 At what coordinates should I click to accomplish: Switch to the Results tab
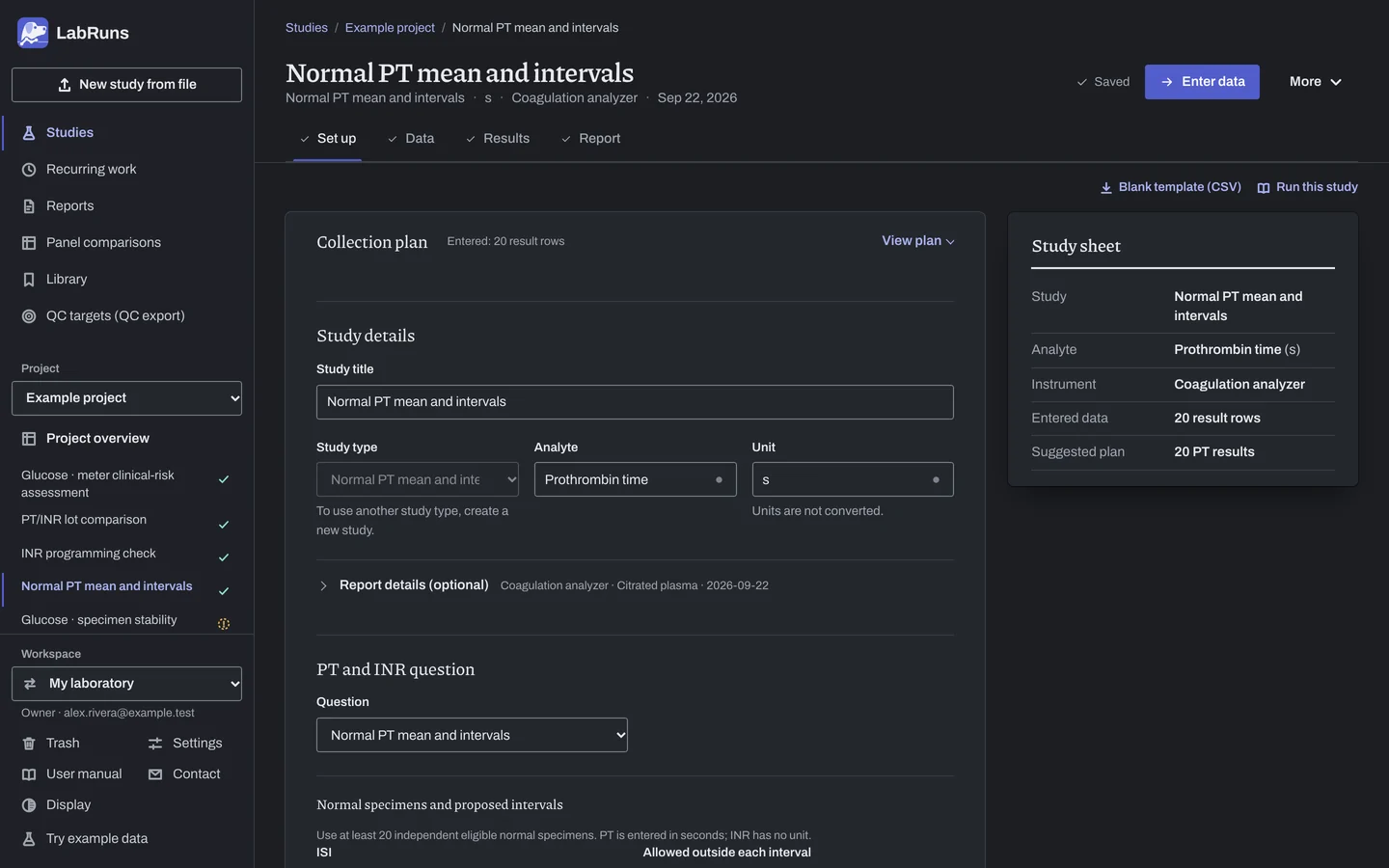498,139
